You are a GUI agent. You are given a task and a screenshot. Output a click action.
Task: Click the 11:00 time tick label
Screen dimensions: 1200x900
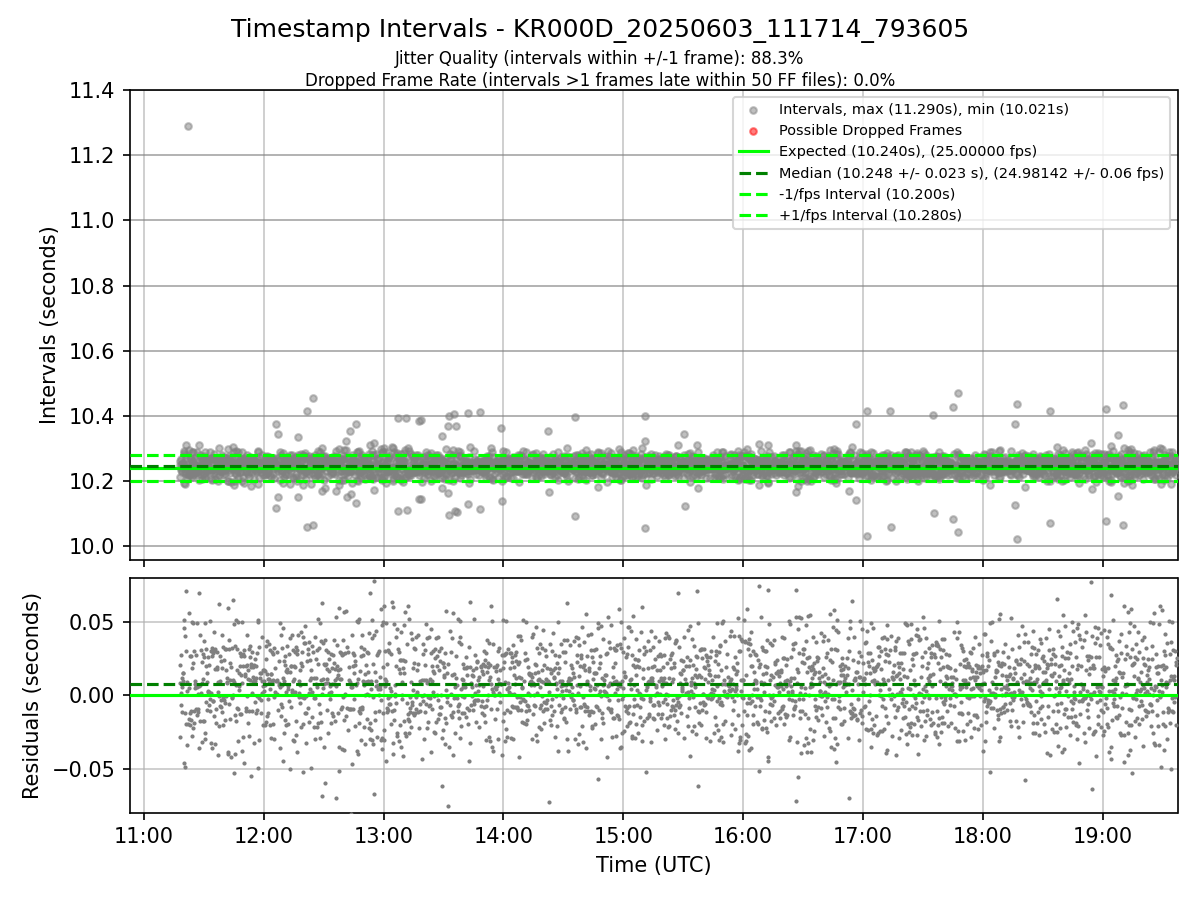click(144, 835)
